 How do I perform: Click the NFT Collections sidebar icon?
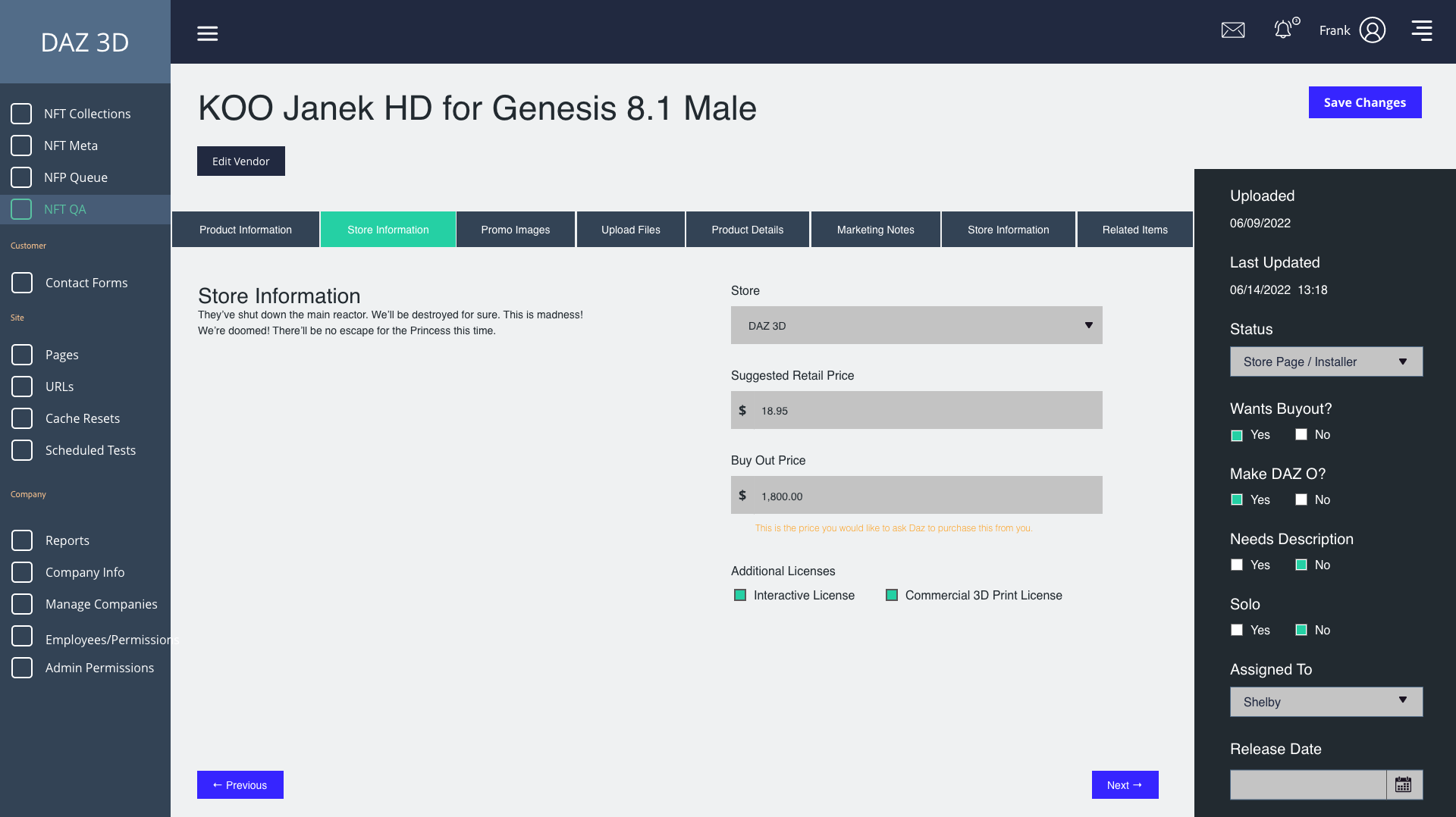pyautogui.click(x=21, y=114)
